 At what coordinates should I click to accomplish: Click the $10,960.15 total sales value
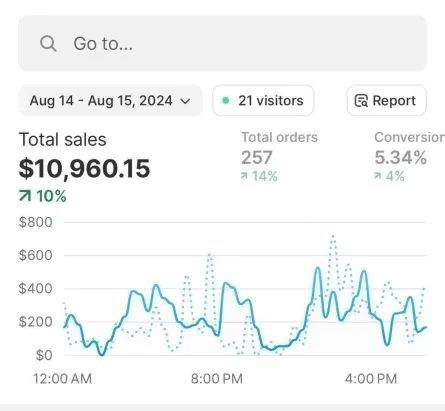pyautogui.click(x=84, y=168)
